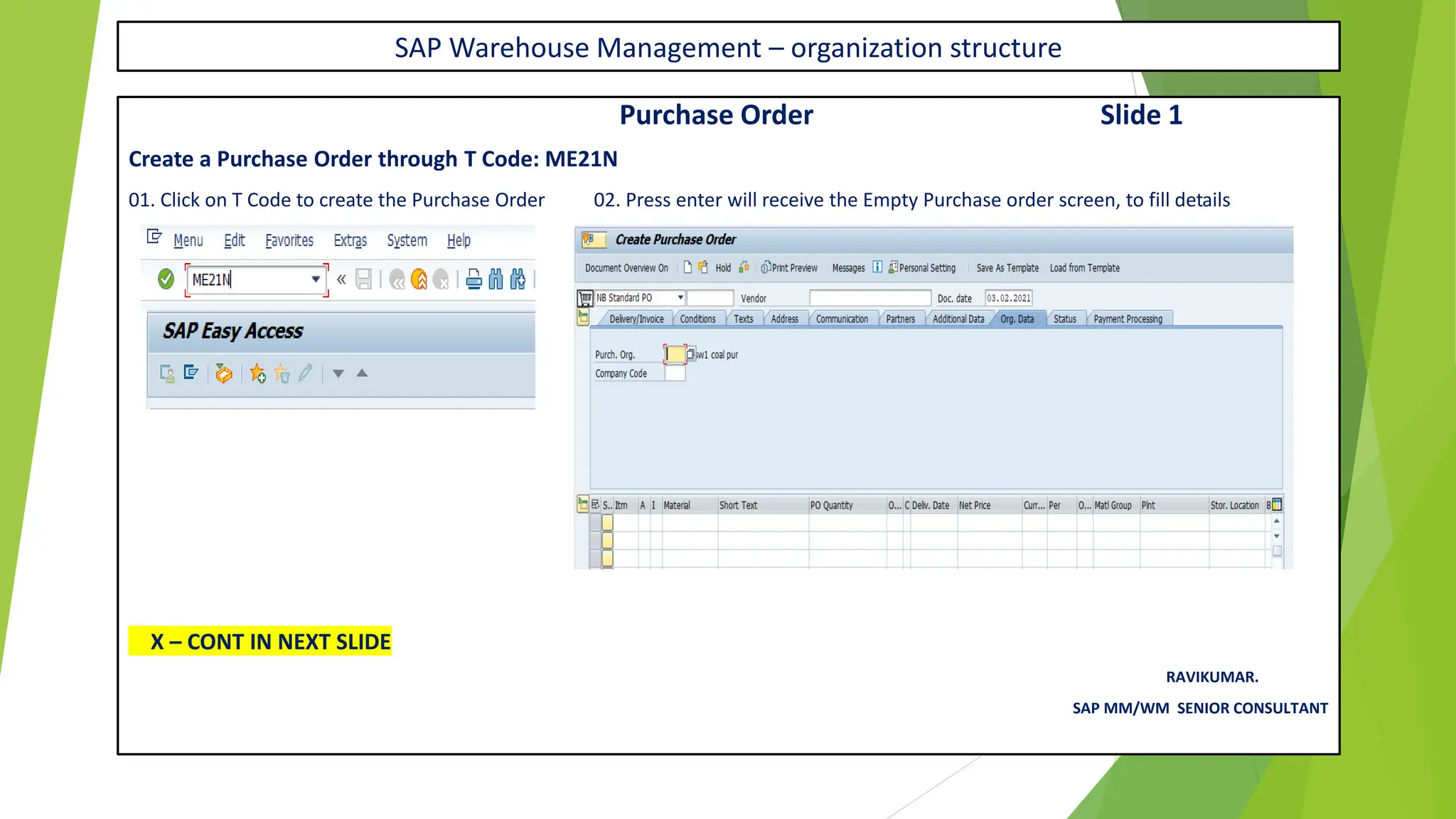
Task: Switch to the Additional Data tab
Action: (x=958, y=318)
